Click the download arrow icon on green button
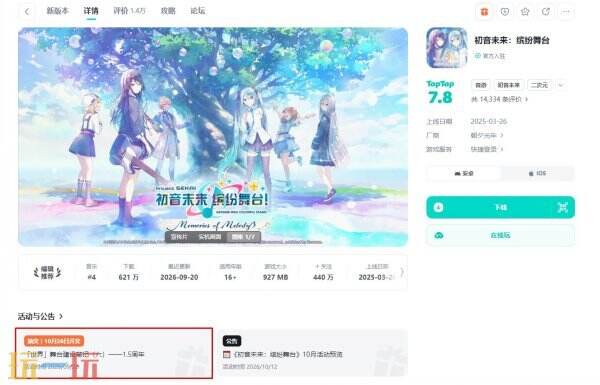 pos(439,207)
